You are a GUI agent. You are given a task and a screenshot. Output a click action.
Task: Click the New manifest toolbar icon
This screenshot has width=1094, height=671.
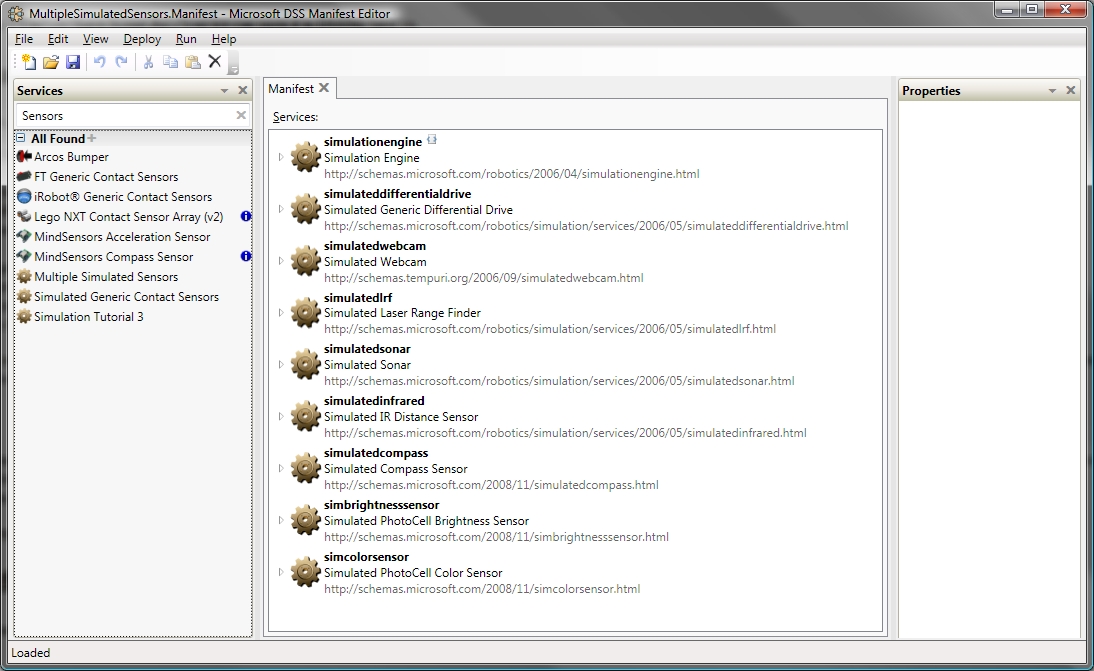point(29,62)
